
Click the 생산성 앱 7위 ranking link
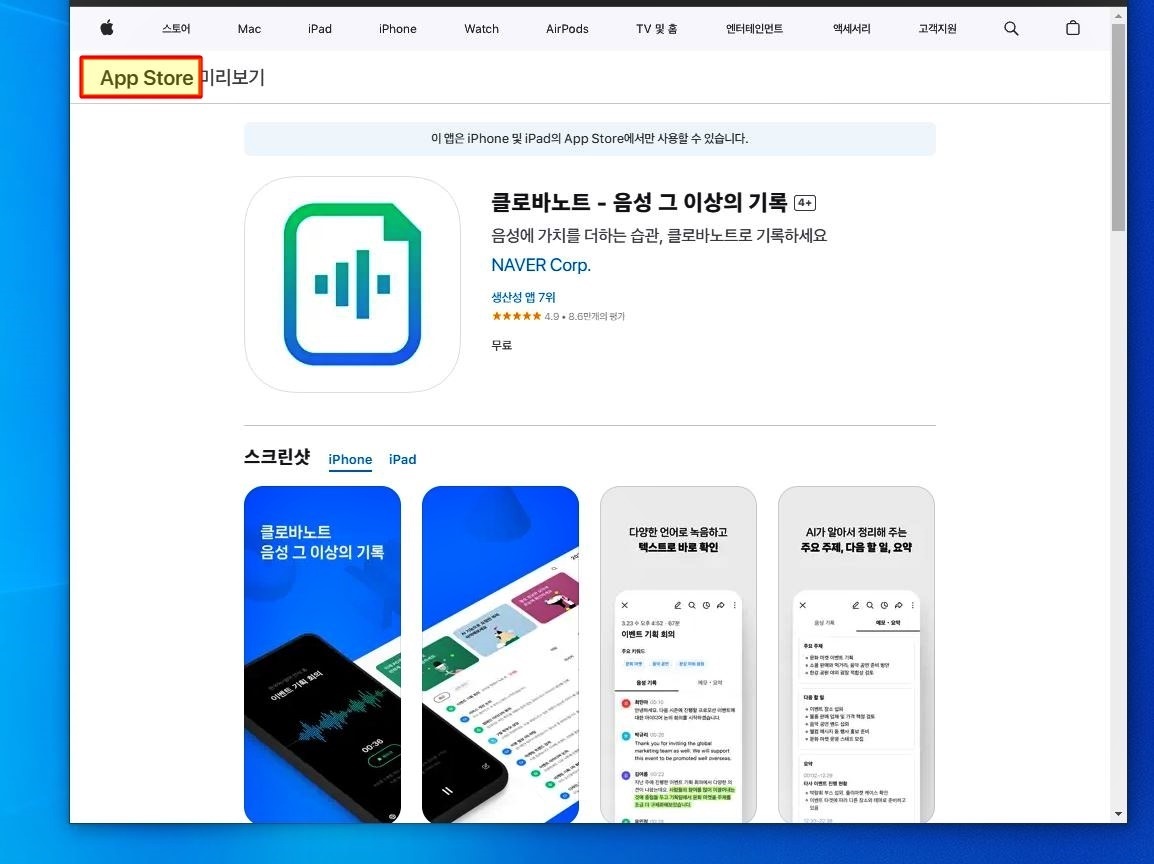[x=523, y=297]
